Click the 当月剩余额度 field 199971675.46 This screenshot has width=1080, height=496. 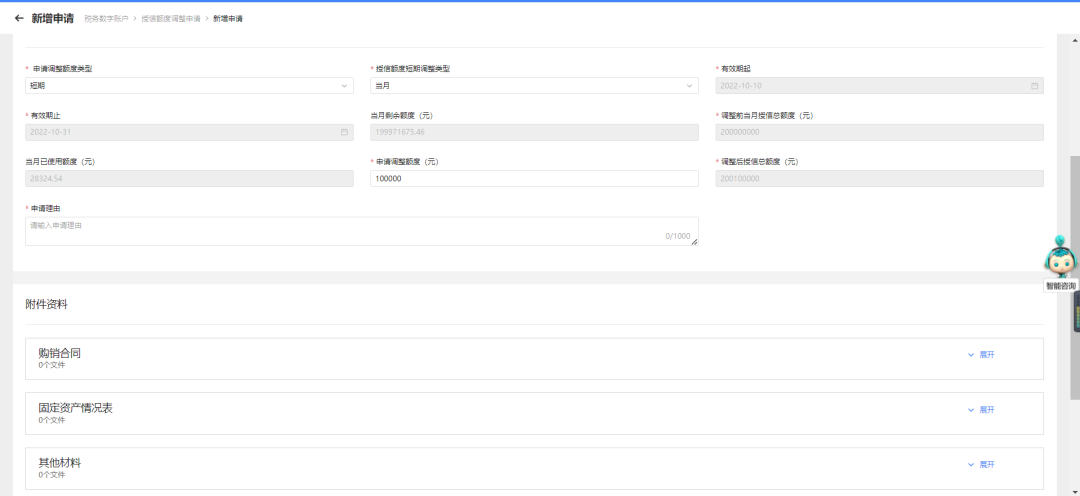click(x=534, y=132)
